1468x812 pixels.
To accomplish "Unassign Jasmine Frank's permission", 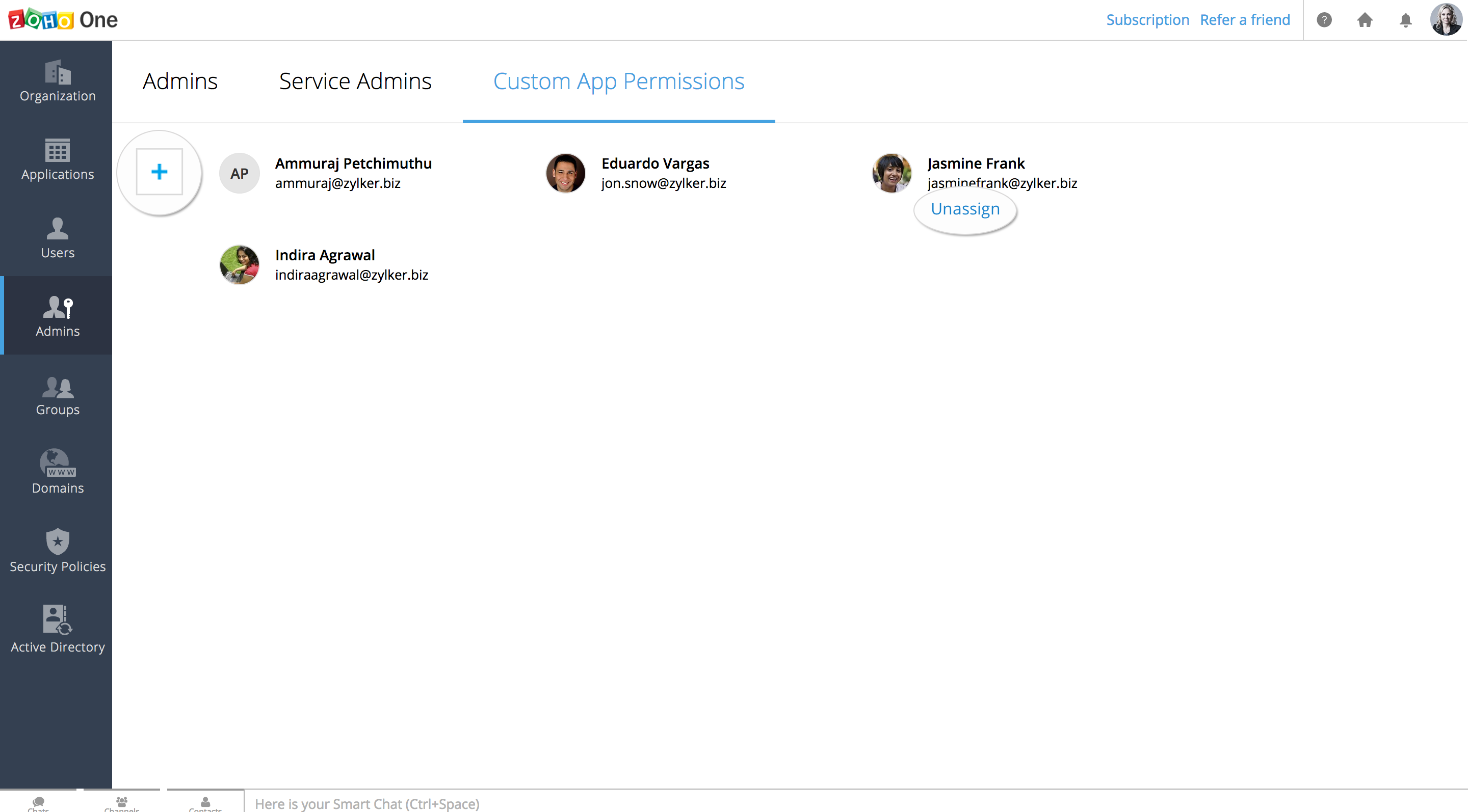I will [965, 209].
